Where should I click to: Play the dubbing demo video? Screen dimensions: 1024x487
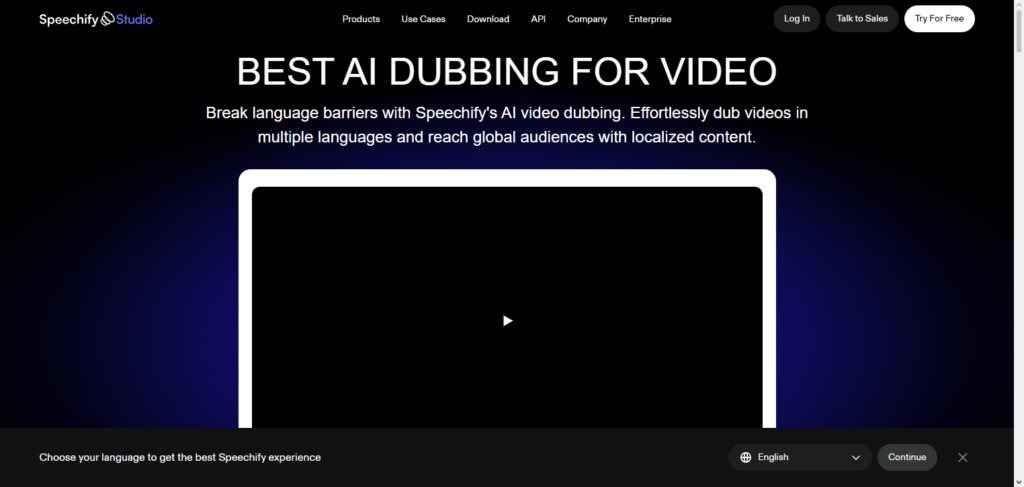pyautogui.click(x=507, y=321)
